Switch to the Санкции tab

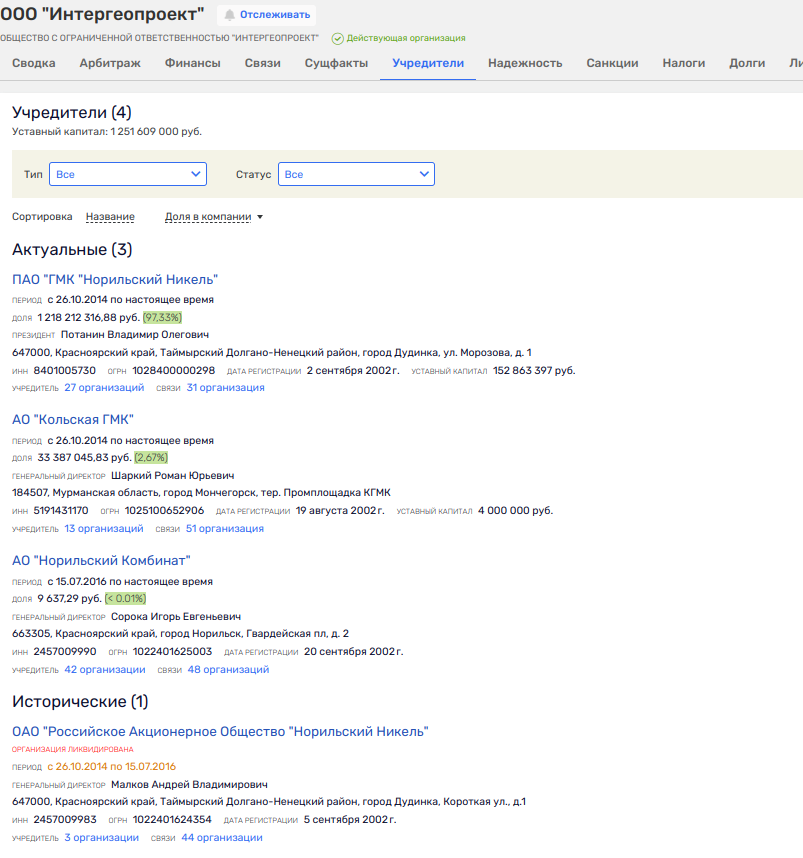coord(612,63)
